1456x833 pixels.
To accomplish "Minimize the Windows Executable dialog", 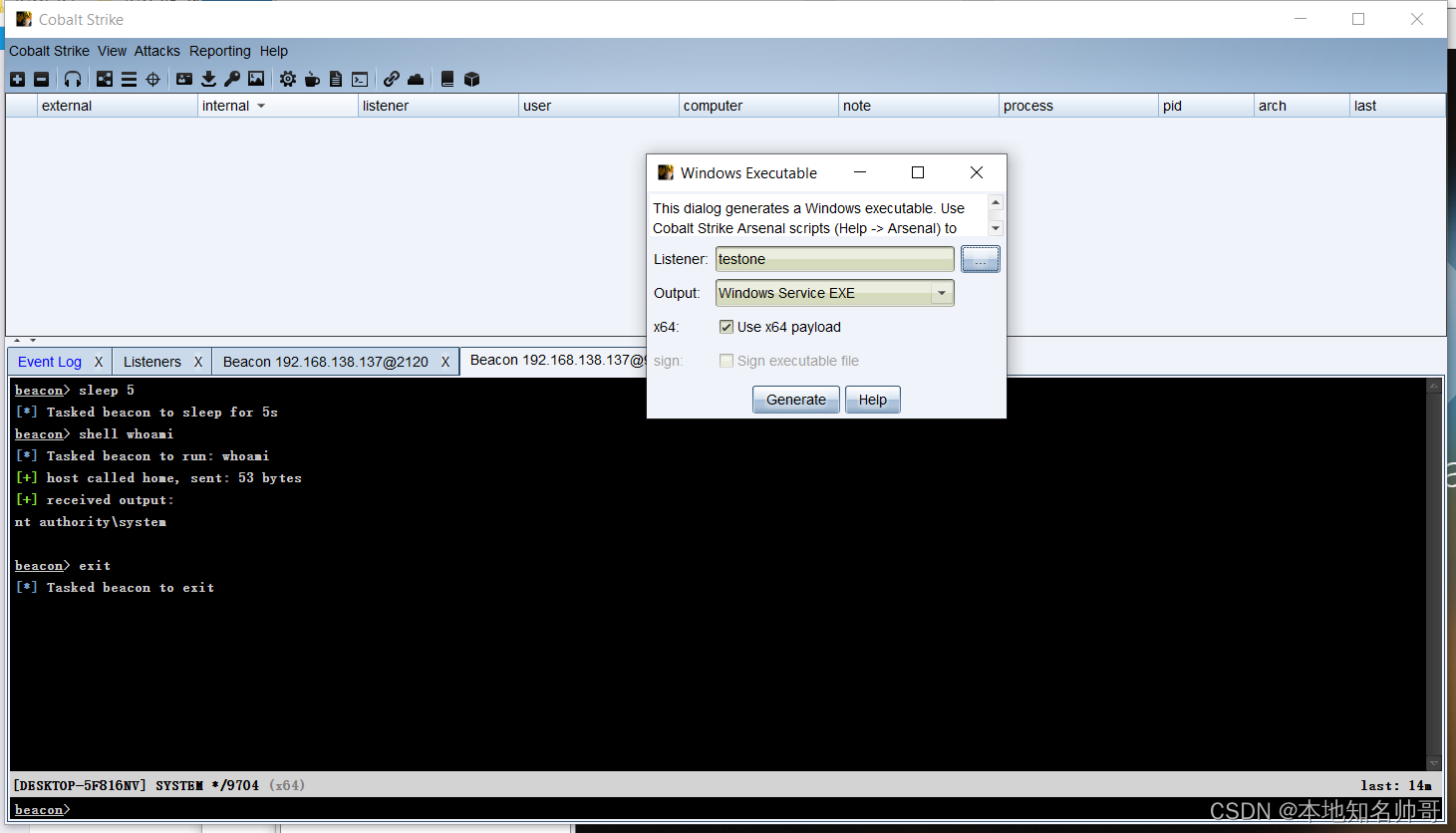I will pyautogui.click(x=860, y=172).
